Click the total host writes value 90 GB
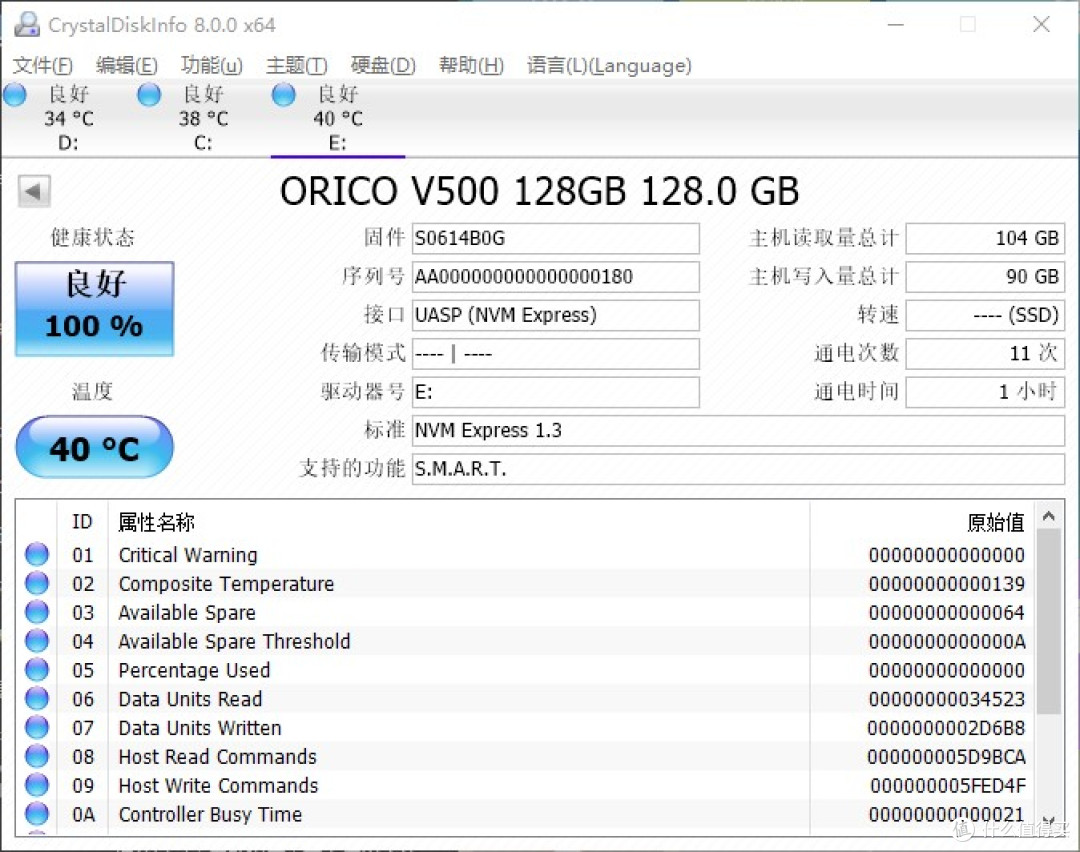 click(986, 277)
